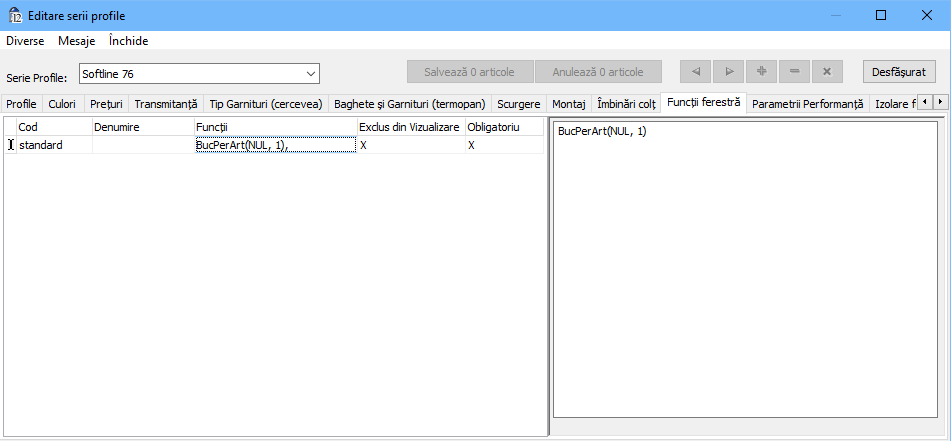Image resolution: width=951 pixels, height=441 pixels.
Task: Click the Anulează 0 articole button
Action: (x=598, y=72)
